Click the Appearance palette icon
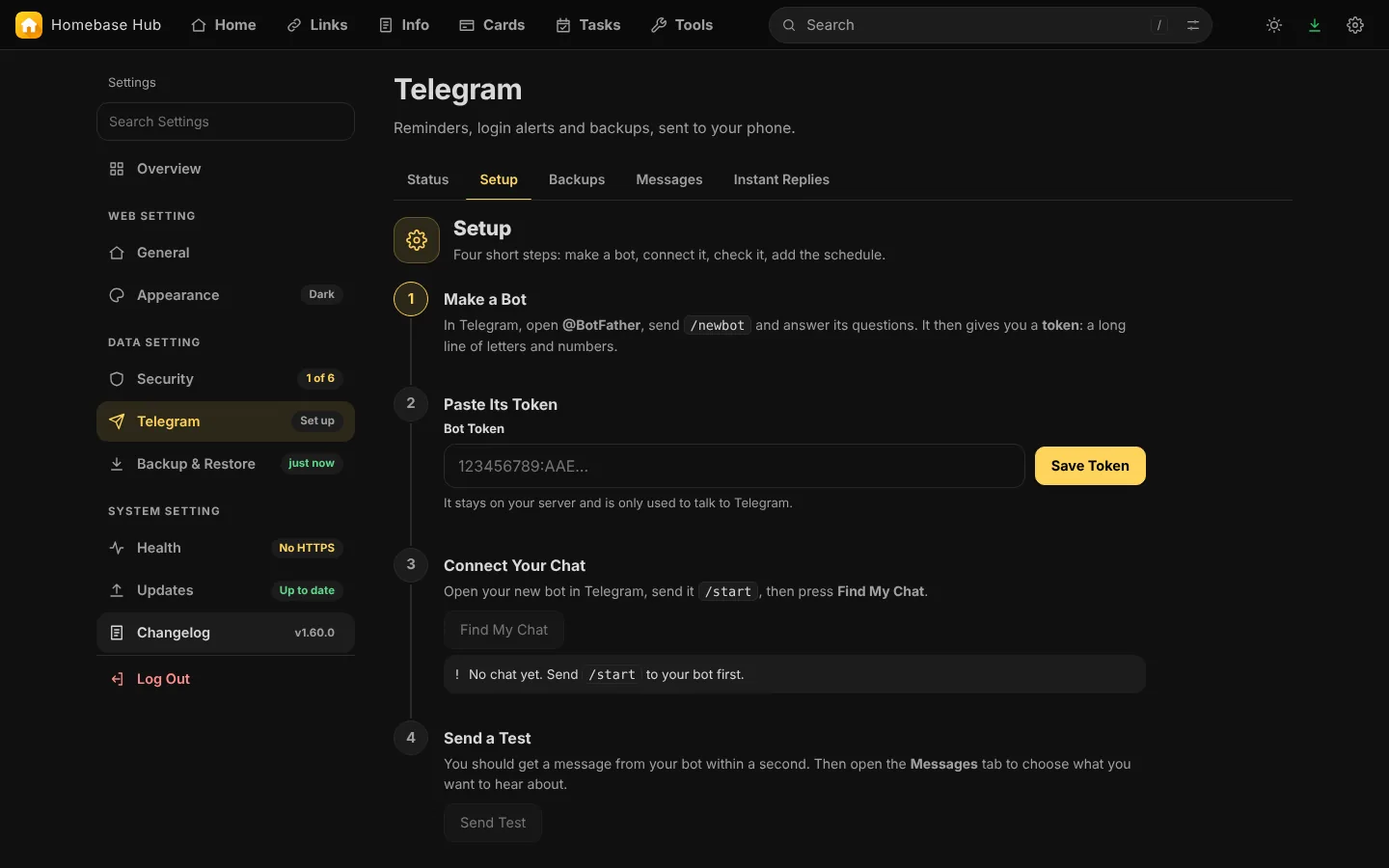The height and width of the screenshot is (868, 1389). pyautogui.click(x=117, y=295)
